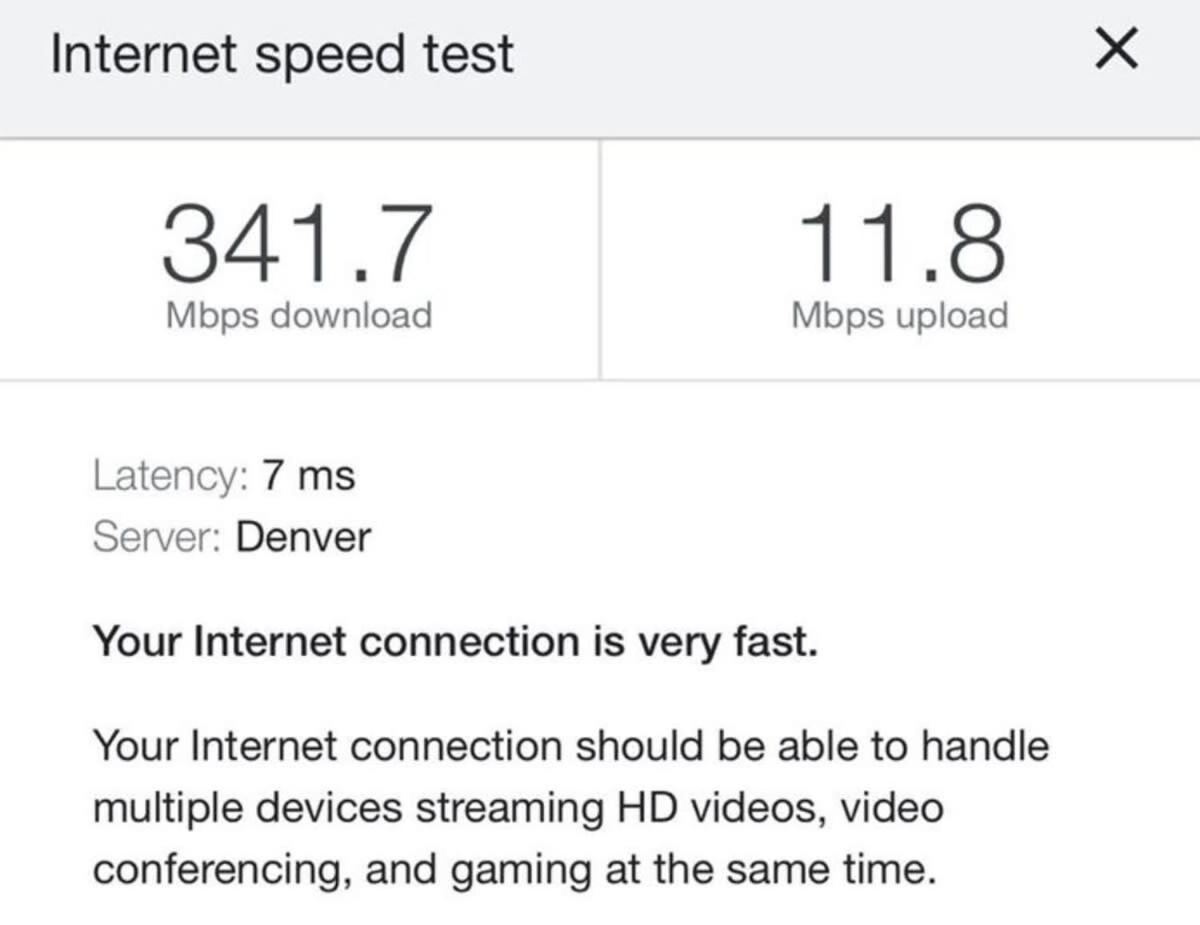Click the word 'download' under 341.7
The image size is (1200, 925).
[351, 315]
